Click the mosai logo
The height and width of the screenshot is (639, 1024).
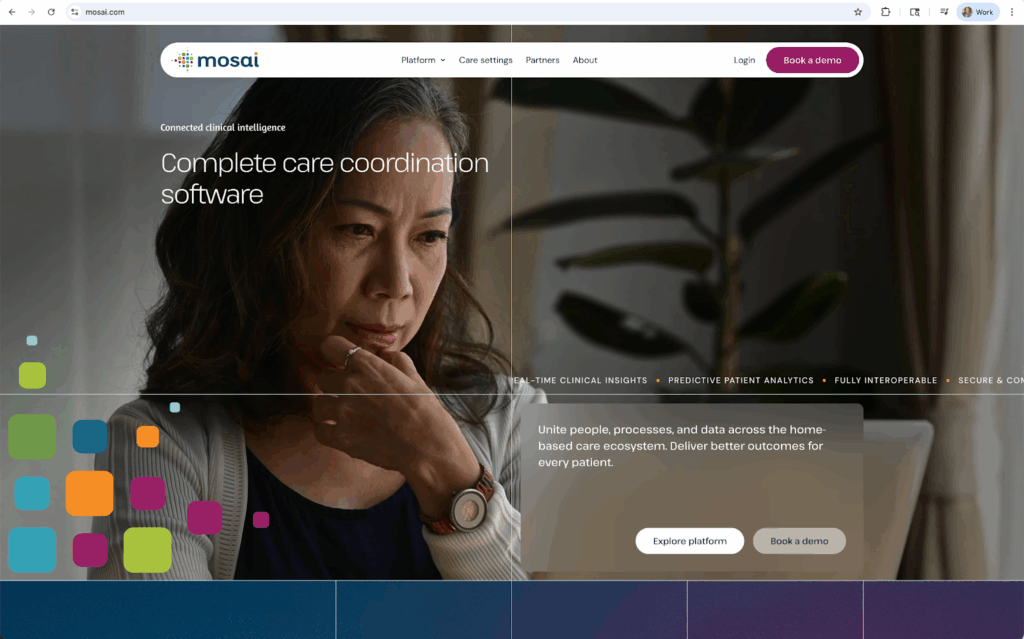point(216,60)
